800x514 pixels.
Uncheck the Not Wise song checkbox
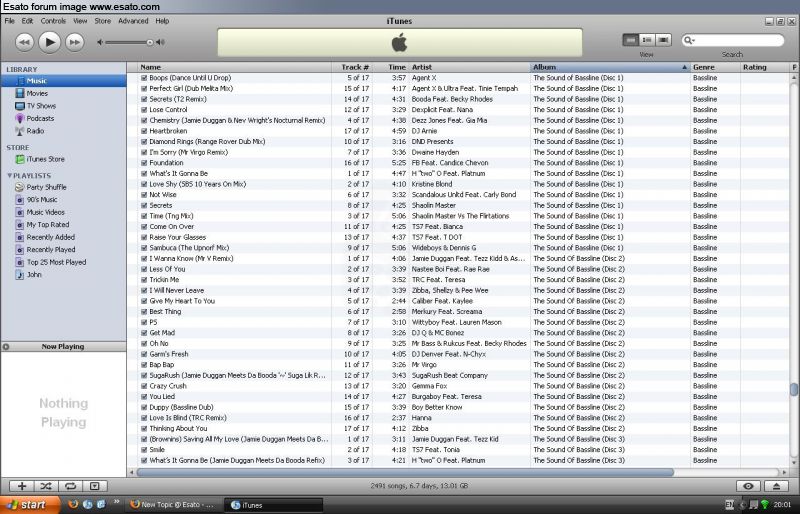click(144, 195)
